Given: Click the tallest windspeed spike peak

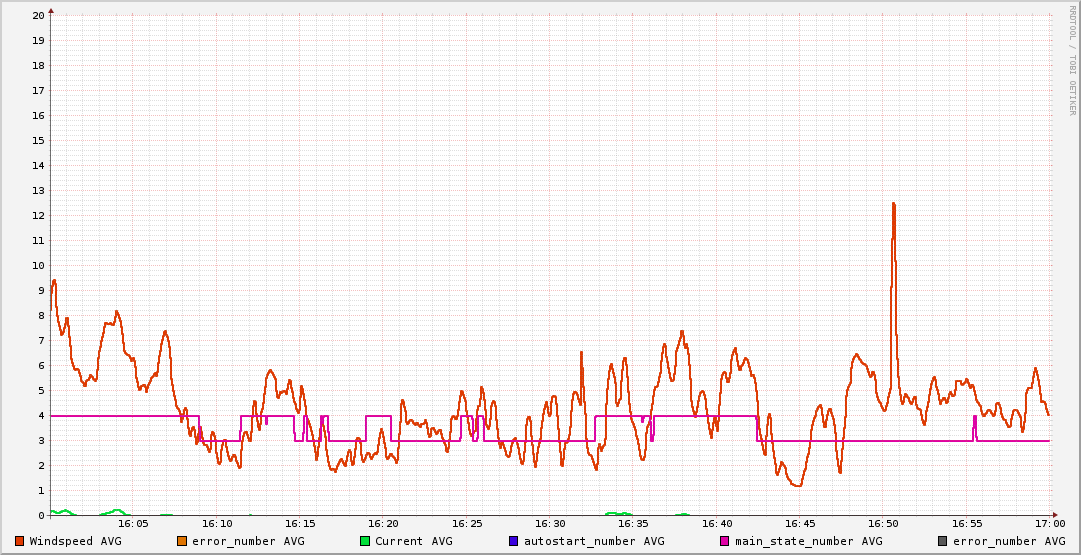Looking at the screenshot, I should 893,204.
